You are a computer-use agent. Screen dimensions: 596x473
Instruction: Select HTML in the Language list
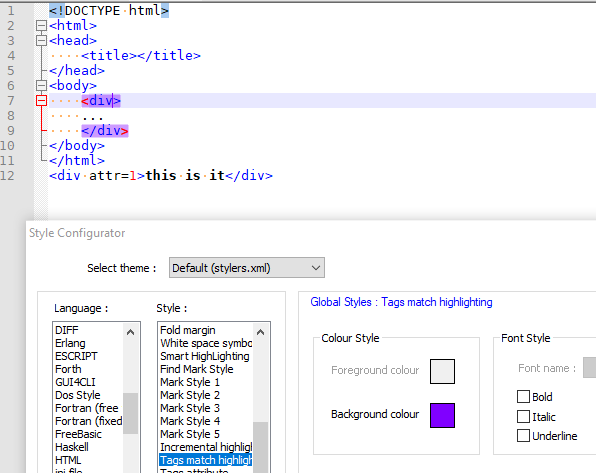[89, 460]
